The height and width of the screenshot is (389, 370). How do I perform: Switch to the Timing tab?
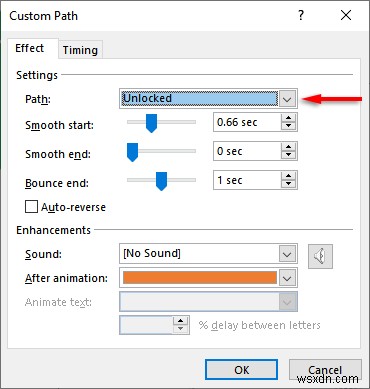click(80, 50)
